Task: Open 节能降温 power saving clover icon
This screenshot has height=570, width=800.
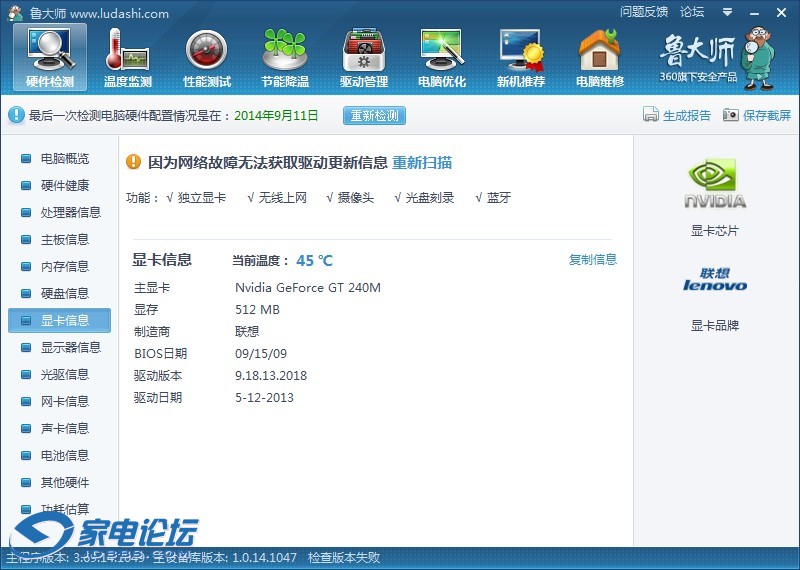Action: click(x=285, y=57)
